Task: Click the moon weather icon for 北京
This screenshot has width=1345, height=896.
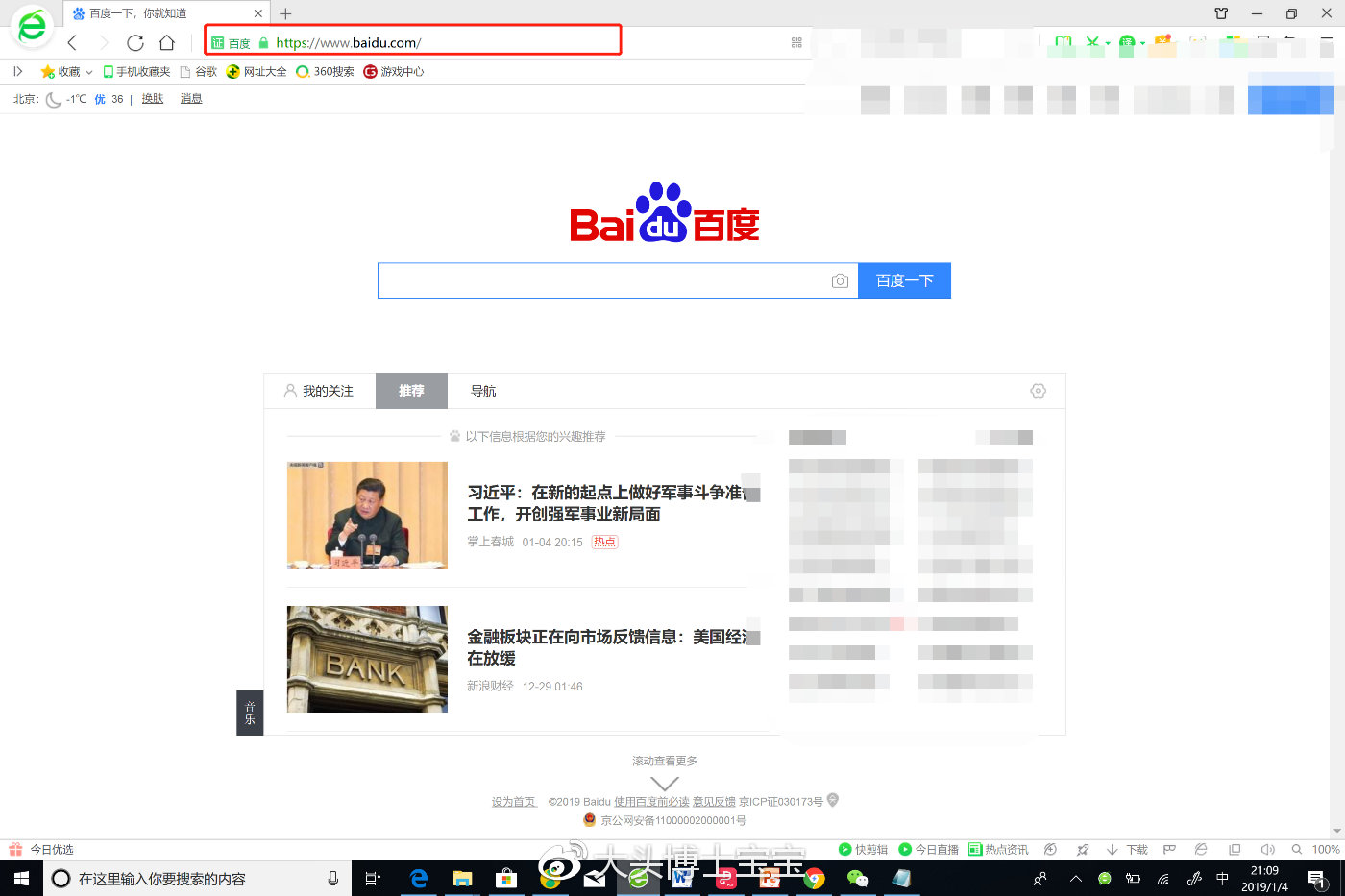Action: [x=54, y=99]
